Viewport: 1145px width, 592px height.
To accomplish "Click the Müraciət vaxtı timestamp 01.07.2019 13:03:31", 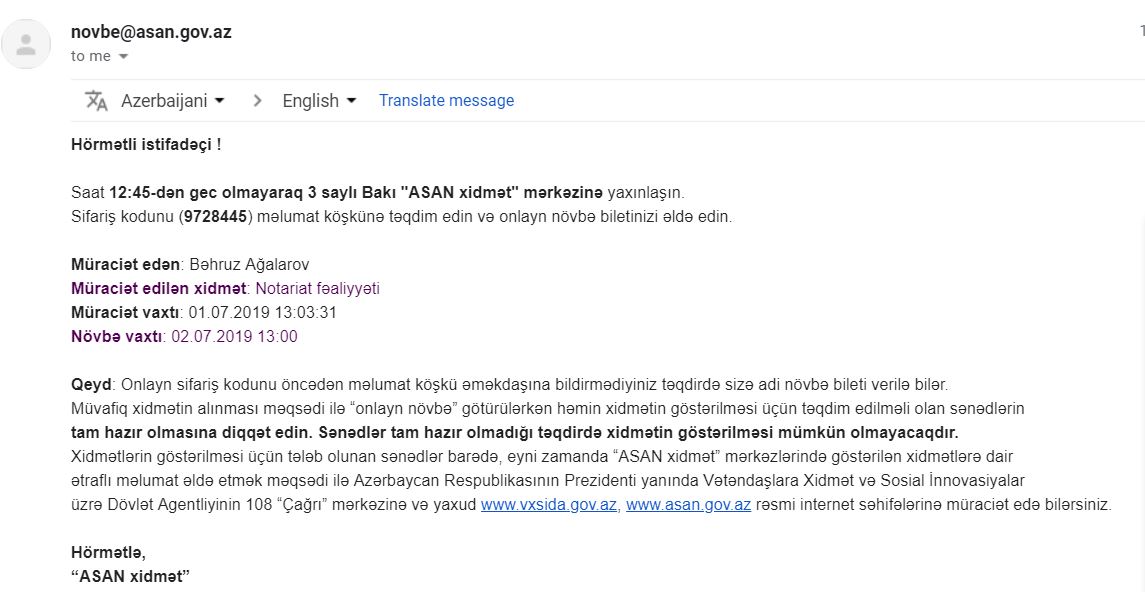I will point(263,312).
